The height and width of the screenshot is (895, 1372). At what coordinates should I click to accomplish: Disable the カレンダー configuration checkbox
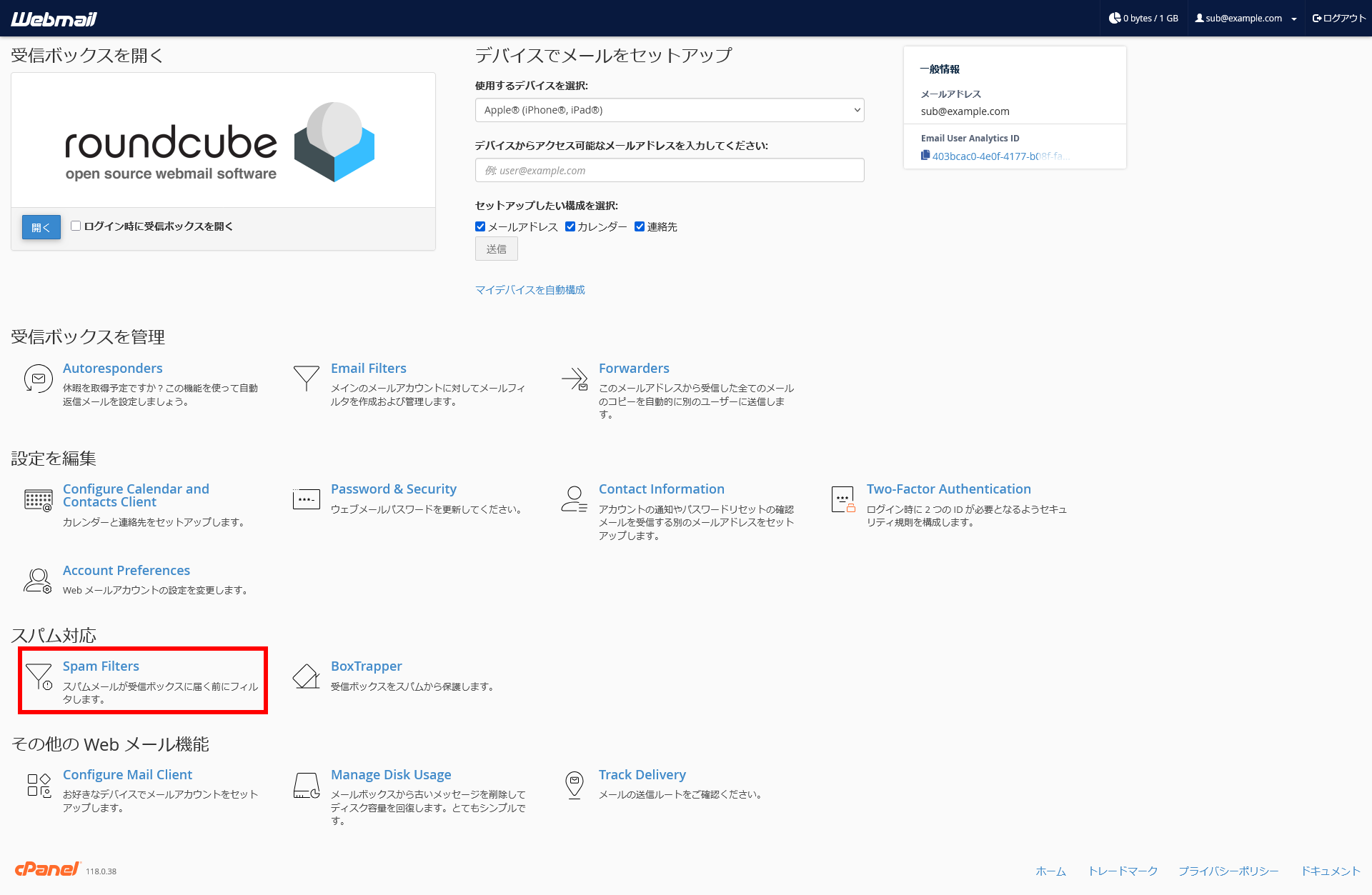click(x=570, y=226)
